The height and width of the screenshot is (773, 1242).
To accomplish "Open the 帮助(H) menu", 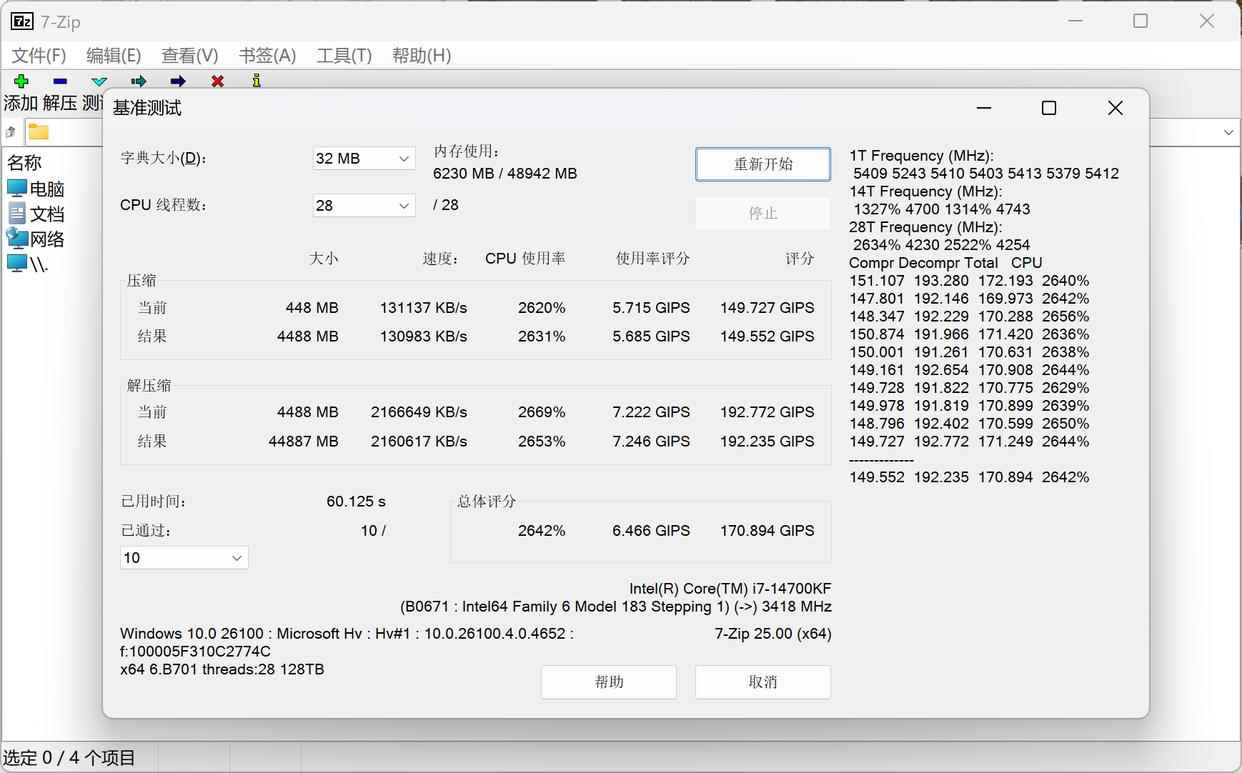I will (421, 56).
